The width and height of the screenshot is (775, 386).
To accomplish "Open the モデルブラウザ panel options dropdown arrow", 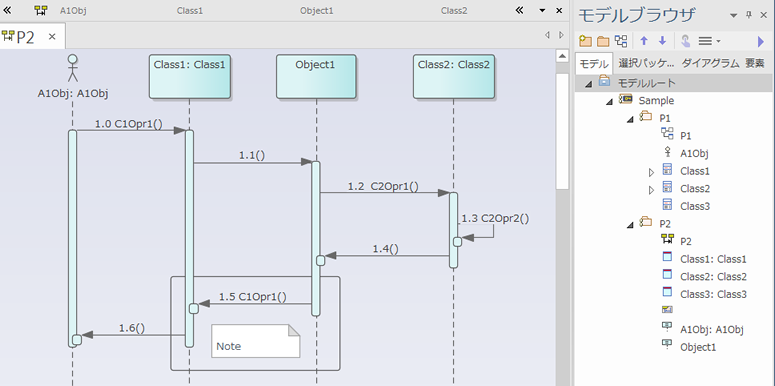I will click(733, 15).
